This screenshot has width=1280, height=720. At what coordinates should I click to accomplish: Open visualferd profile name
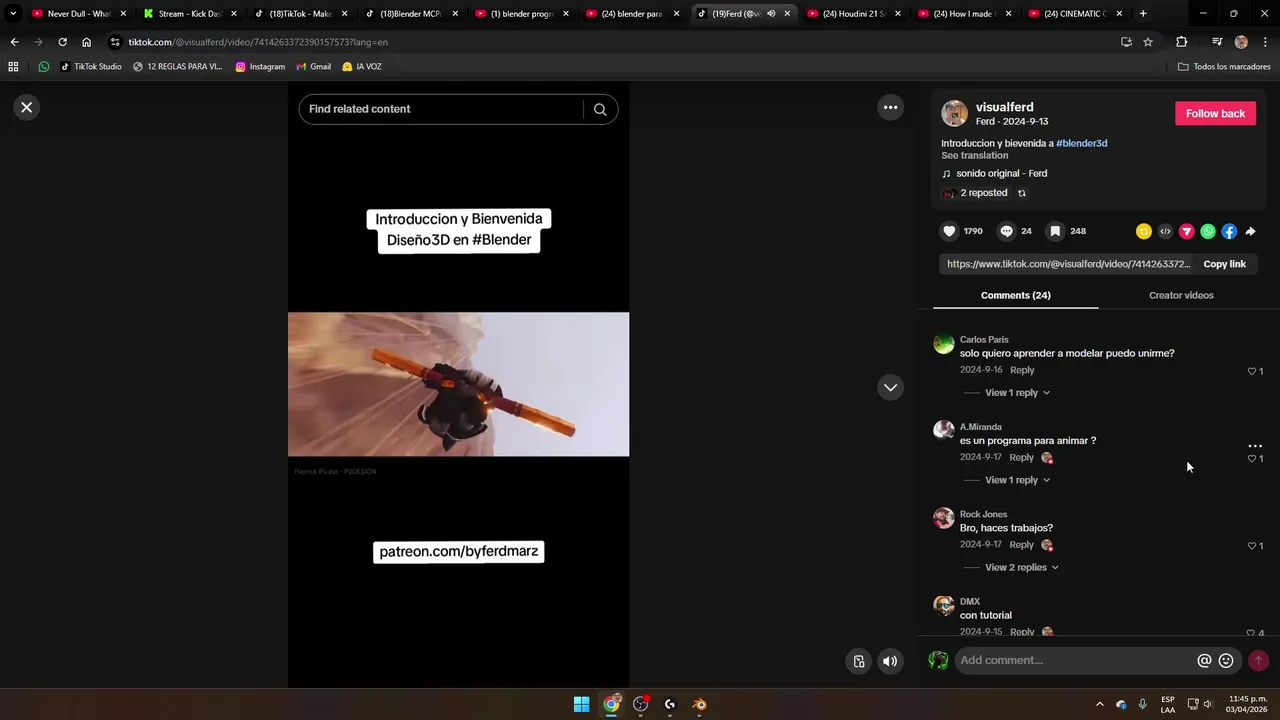pos(1004,107)
